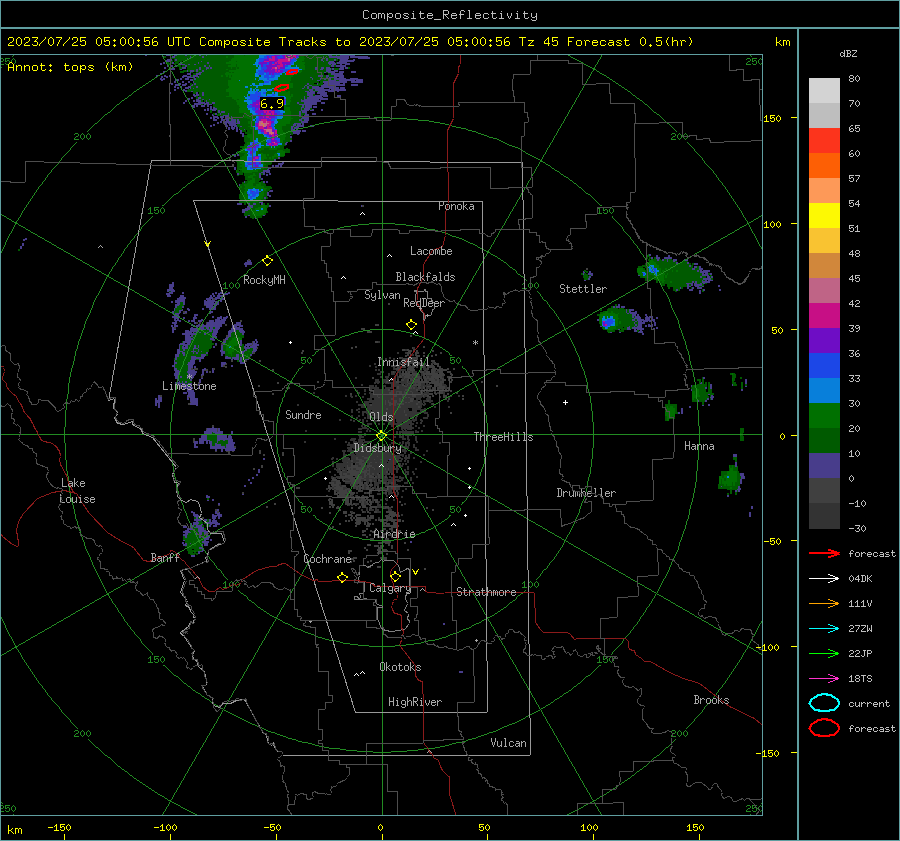The image size is (900, 841).
Task: Click the 18TS track label in legend
Action: (x=860, y=679)
